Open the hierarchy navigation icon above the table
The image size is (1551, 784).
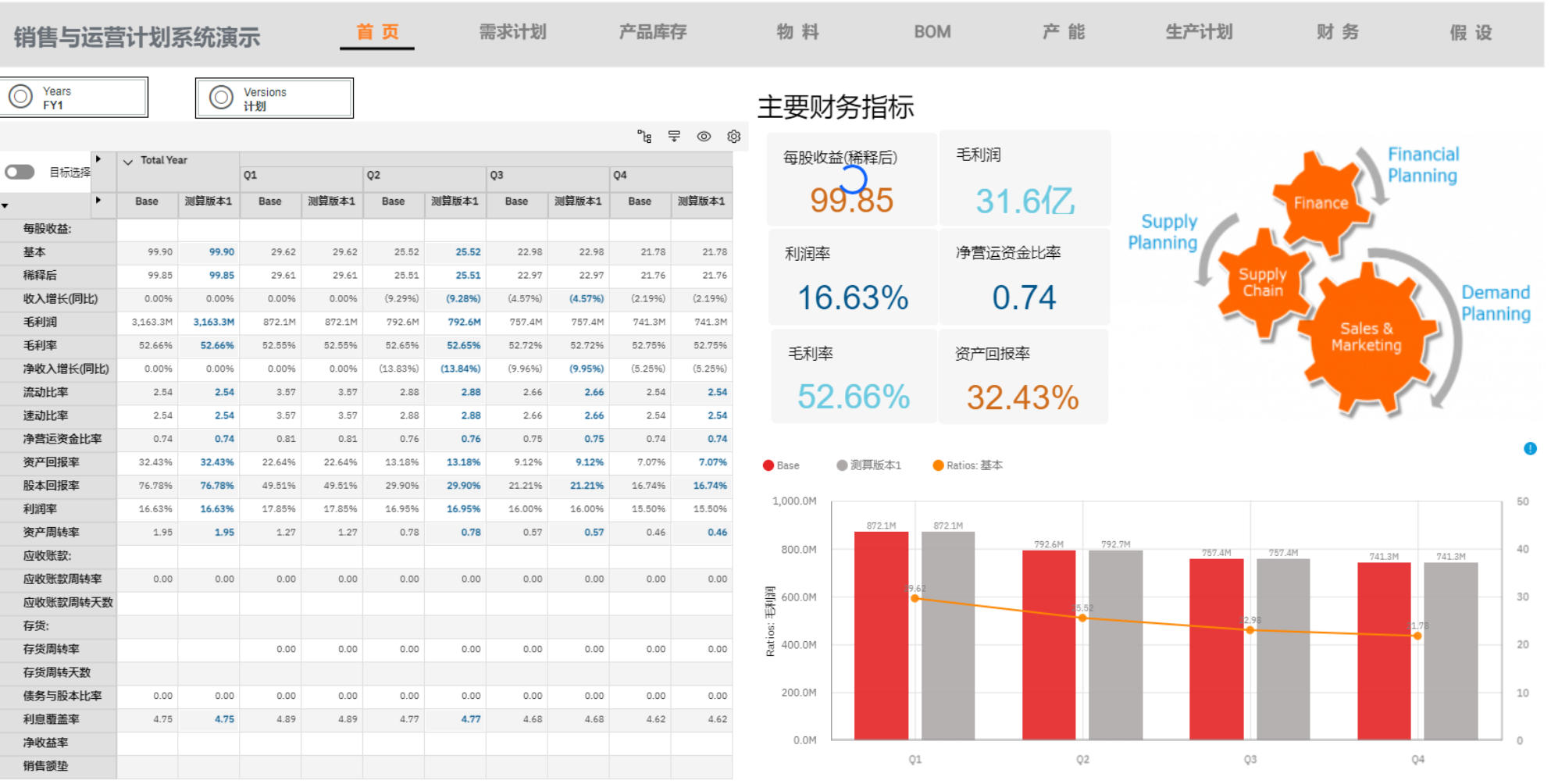click(x=644, y=136)
